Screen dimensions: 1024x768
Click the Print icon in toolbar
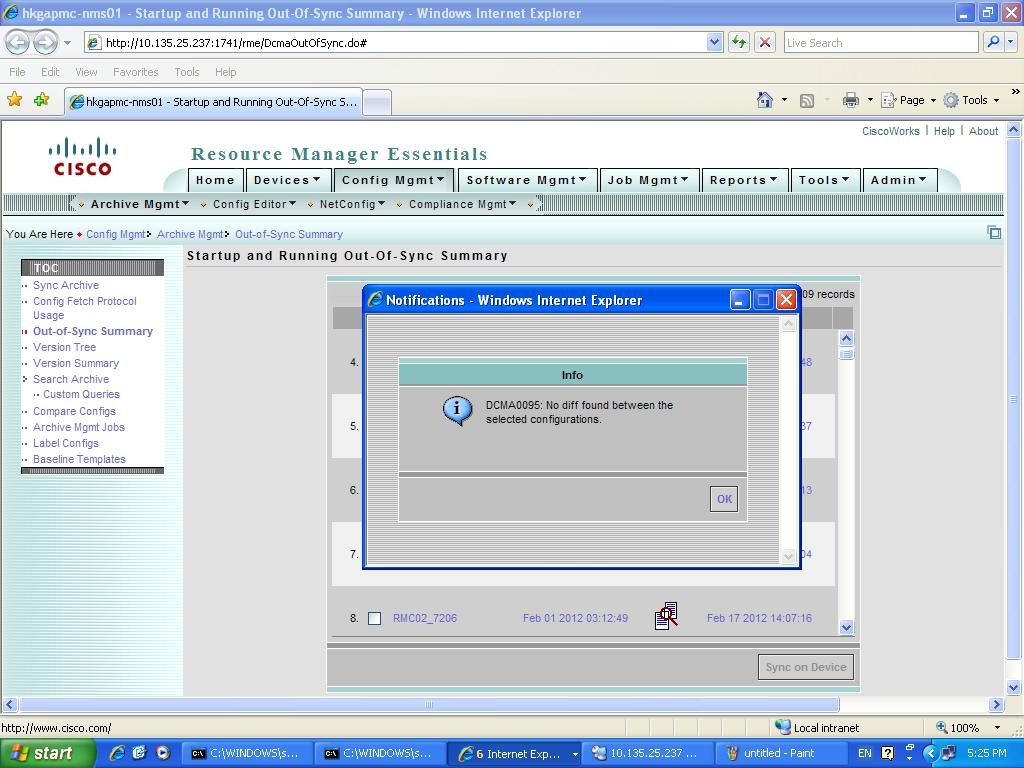[850, 100]
